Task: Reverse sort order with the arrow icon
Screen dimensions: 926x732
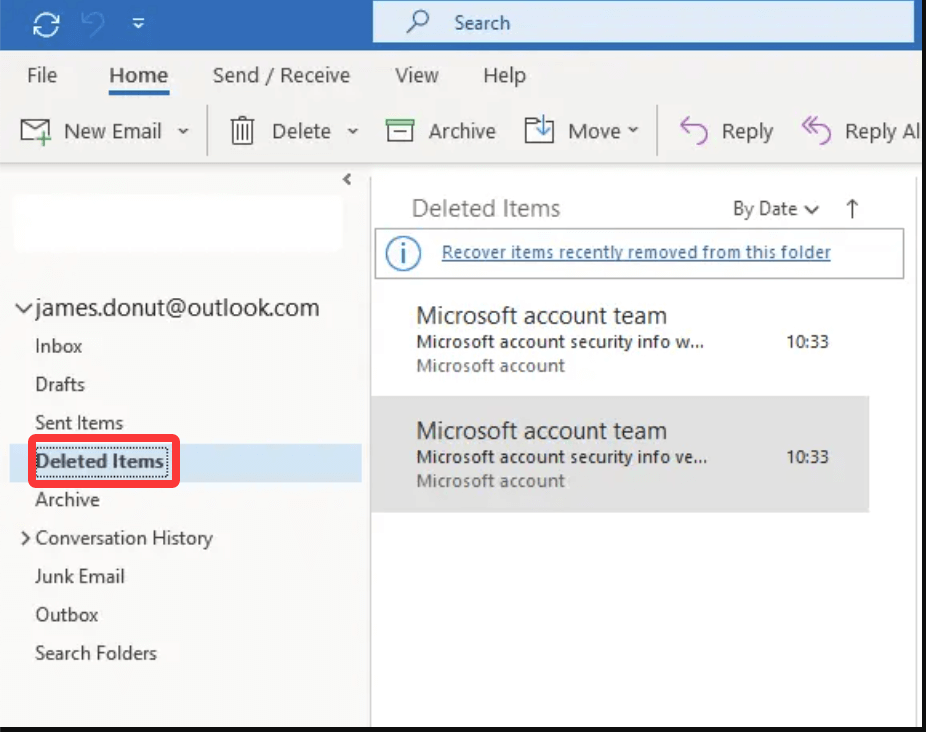Action: pos(852,209)
